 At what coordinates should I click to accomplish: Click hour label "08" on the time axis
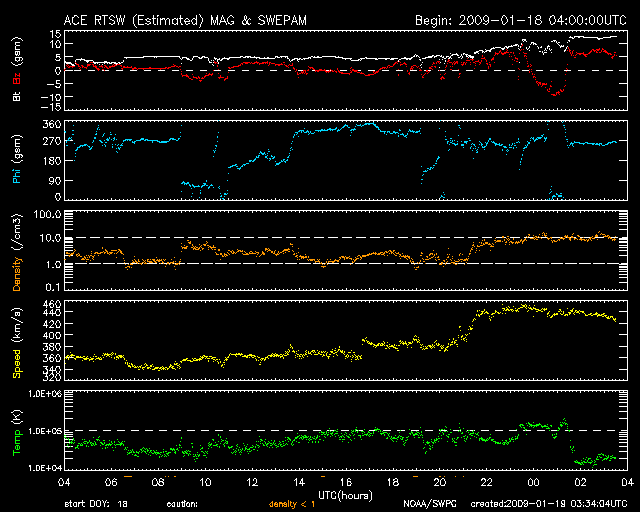tap(158, 482)
